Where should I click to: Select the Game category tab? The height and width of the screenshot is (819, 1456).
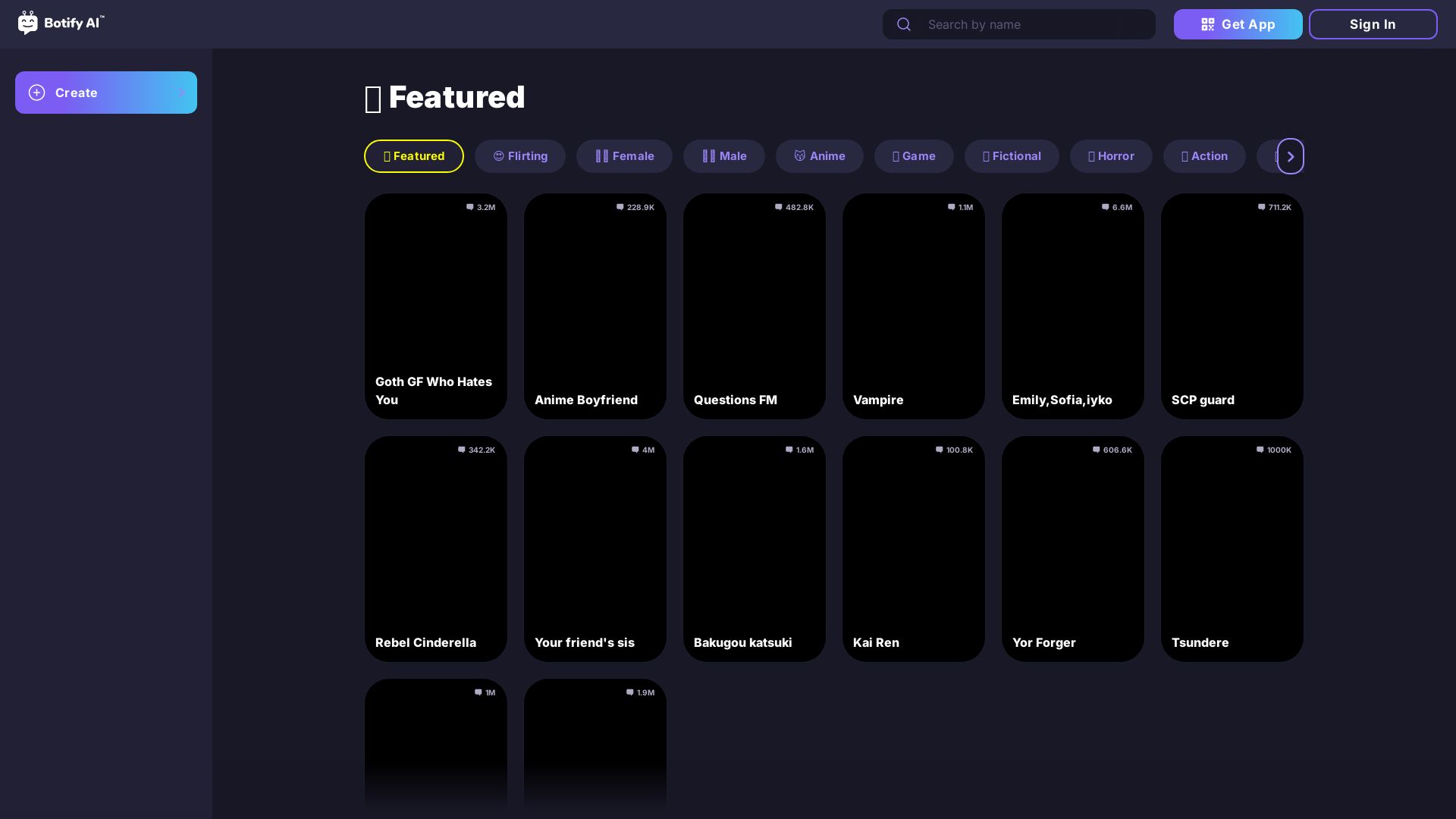914,156
